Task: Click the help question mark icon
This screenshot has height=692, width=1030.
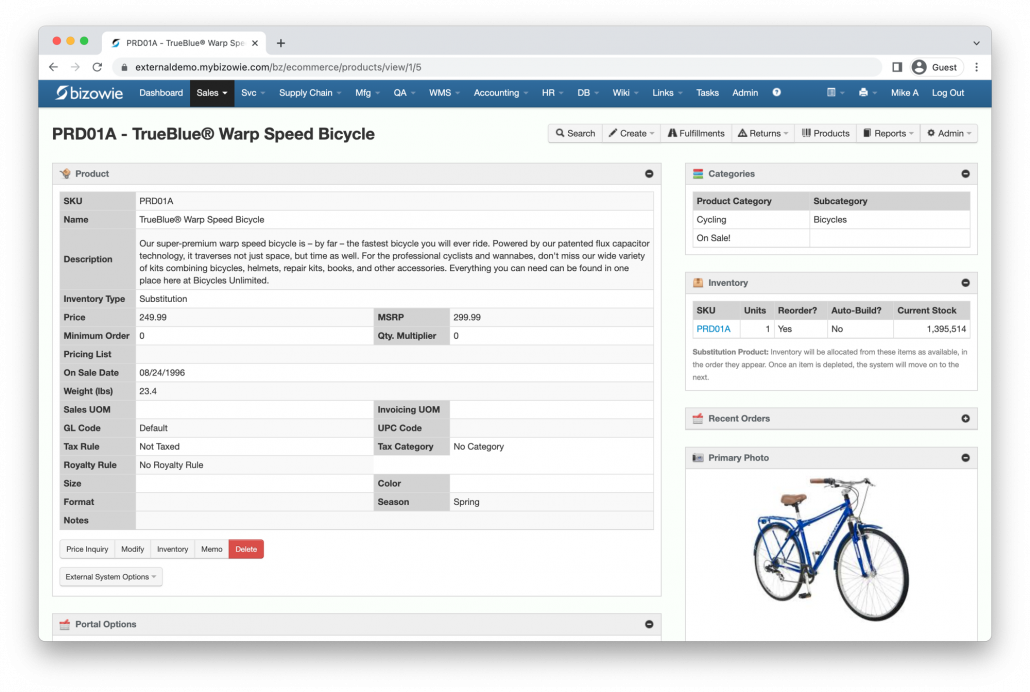Action: [776, 93]
